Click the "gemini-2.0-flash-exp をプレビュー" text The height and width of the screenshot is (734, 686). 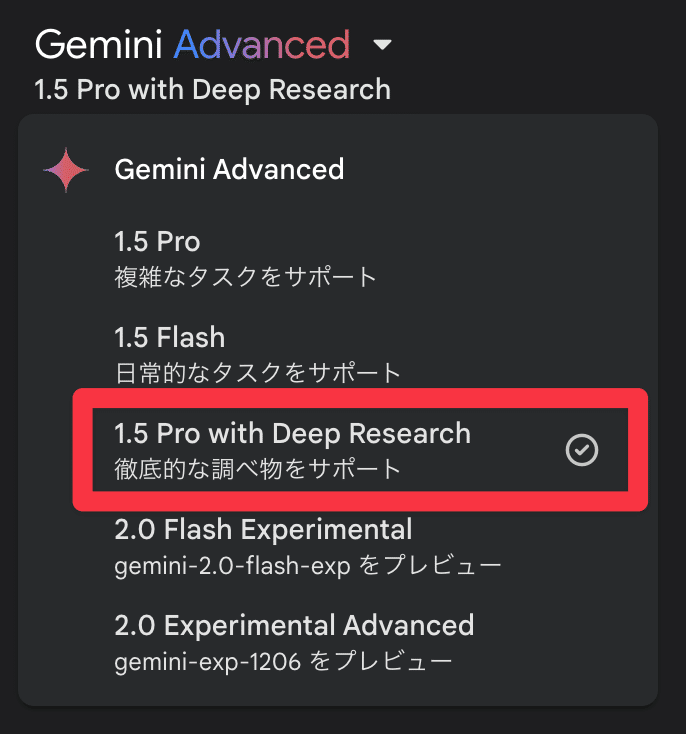307,566
